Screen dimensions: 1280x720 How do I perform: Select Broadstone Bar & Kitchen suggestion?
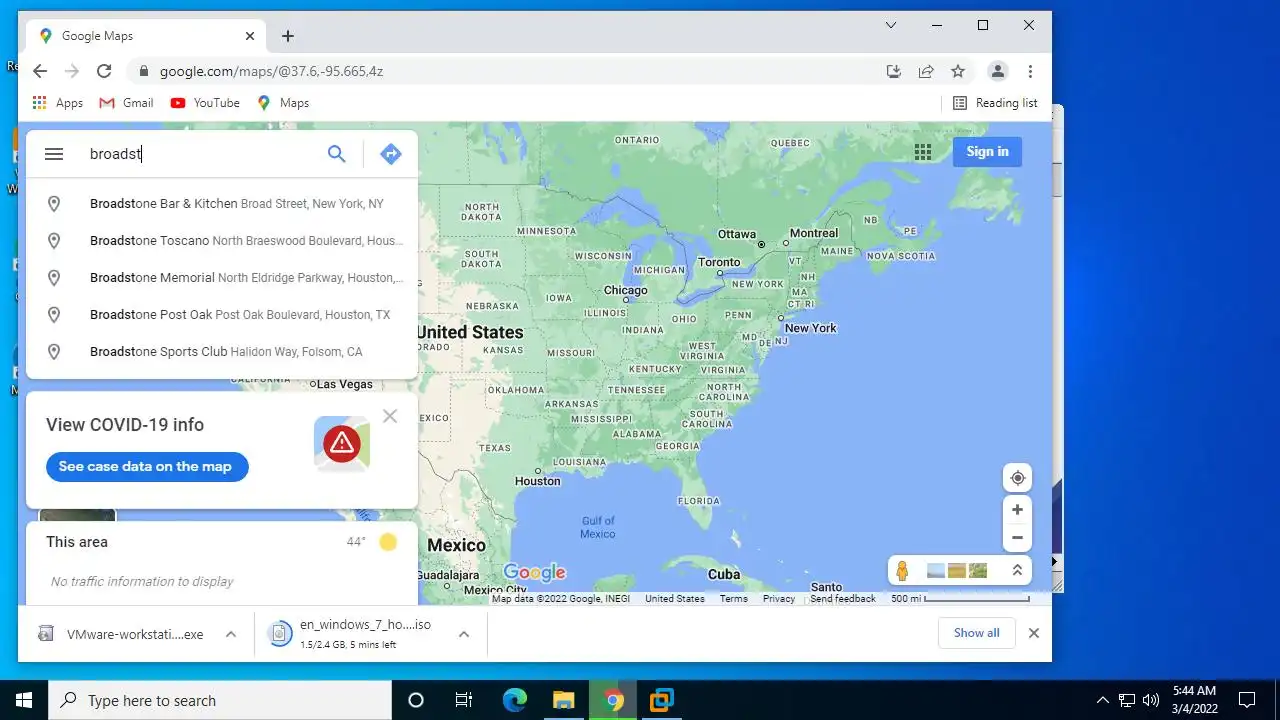(222, 204)
